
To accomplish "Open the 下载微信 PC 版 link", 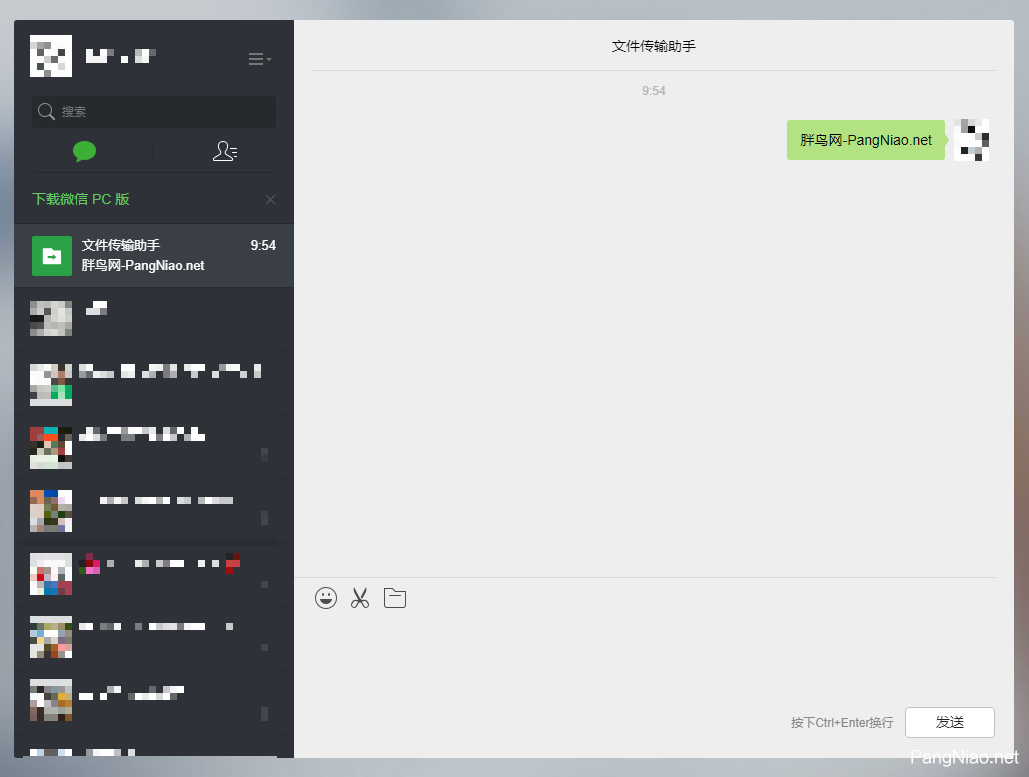I will (x=81, y=199).
